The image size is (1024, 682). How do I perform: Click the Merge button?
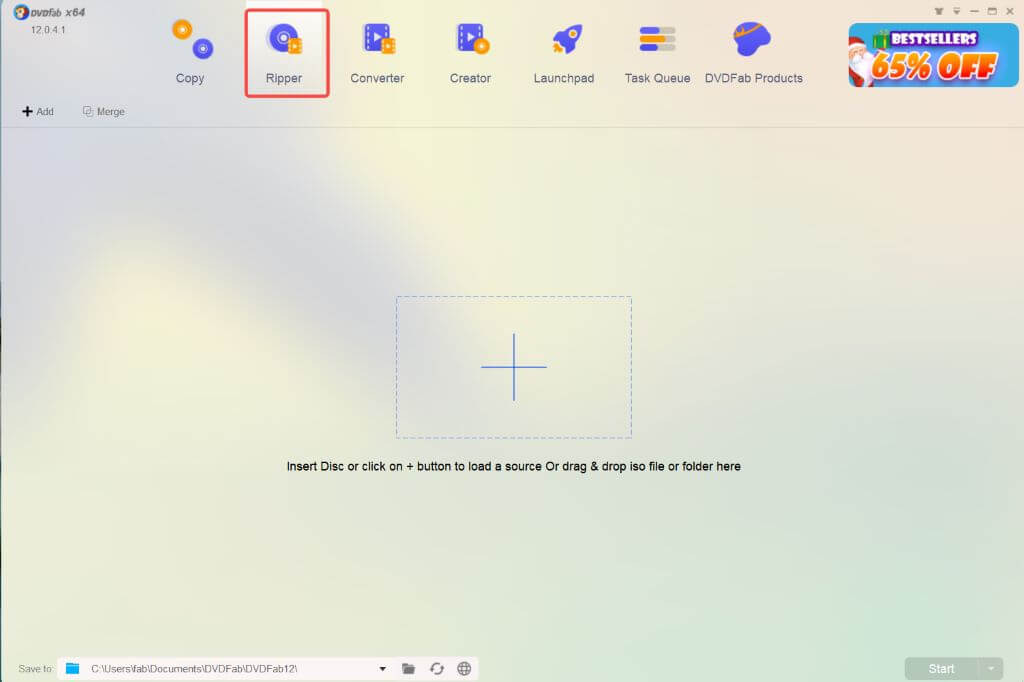coord(104,112)
